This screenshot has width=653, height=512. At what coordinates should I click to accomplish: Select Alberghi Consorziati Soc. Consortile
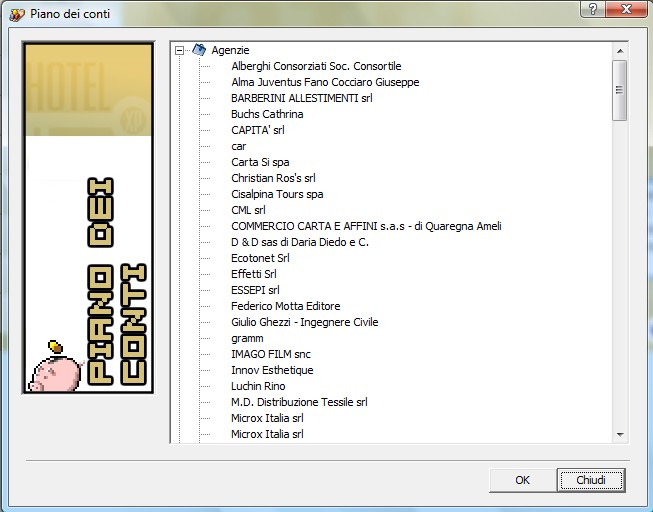point(316,66)
